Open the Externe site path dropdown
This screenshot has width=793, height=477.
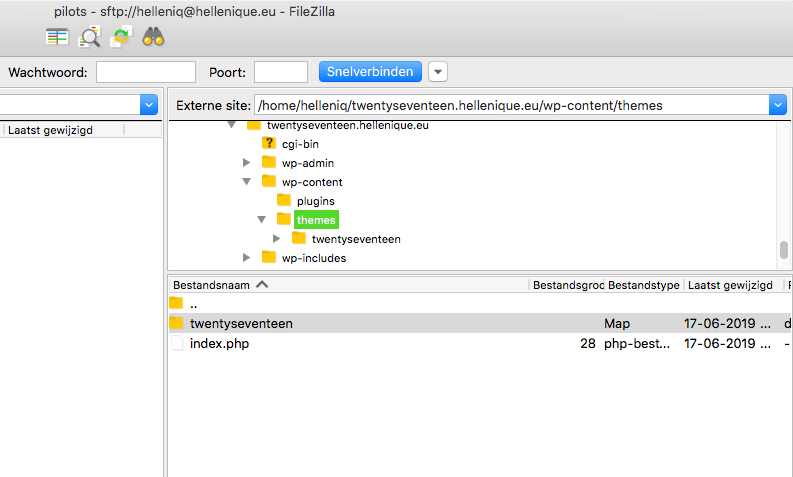point(778,105)
